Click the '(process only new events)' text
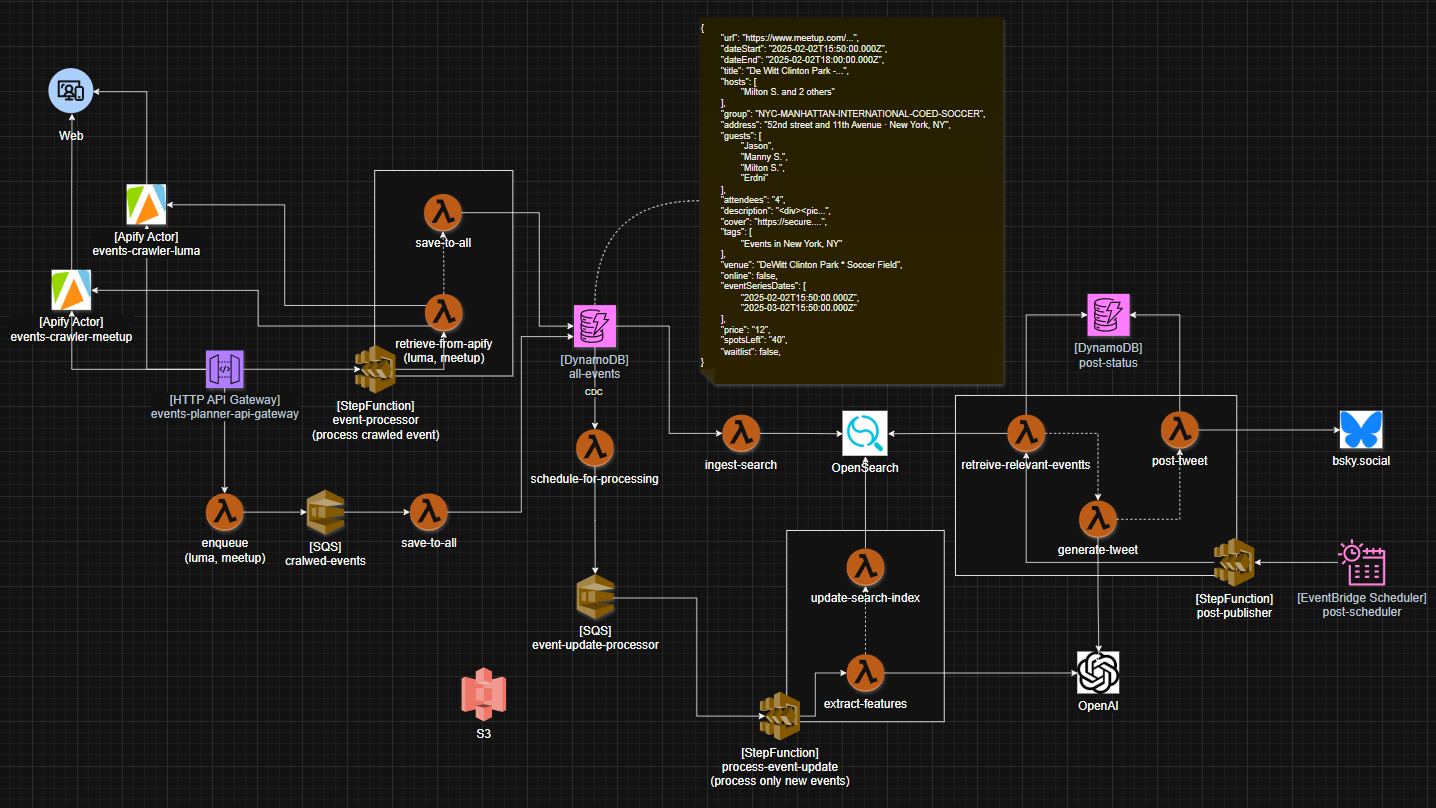 pyautogui.click(x=779, y=780)
